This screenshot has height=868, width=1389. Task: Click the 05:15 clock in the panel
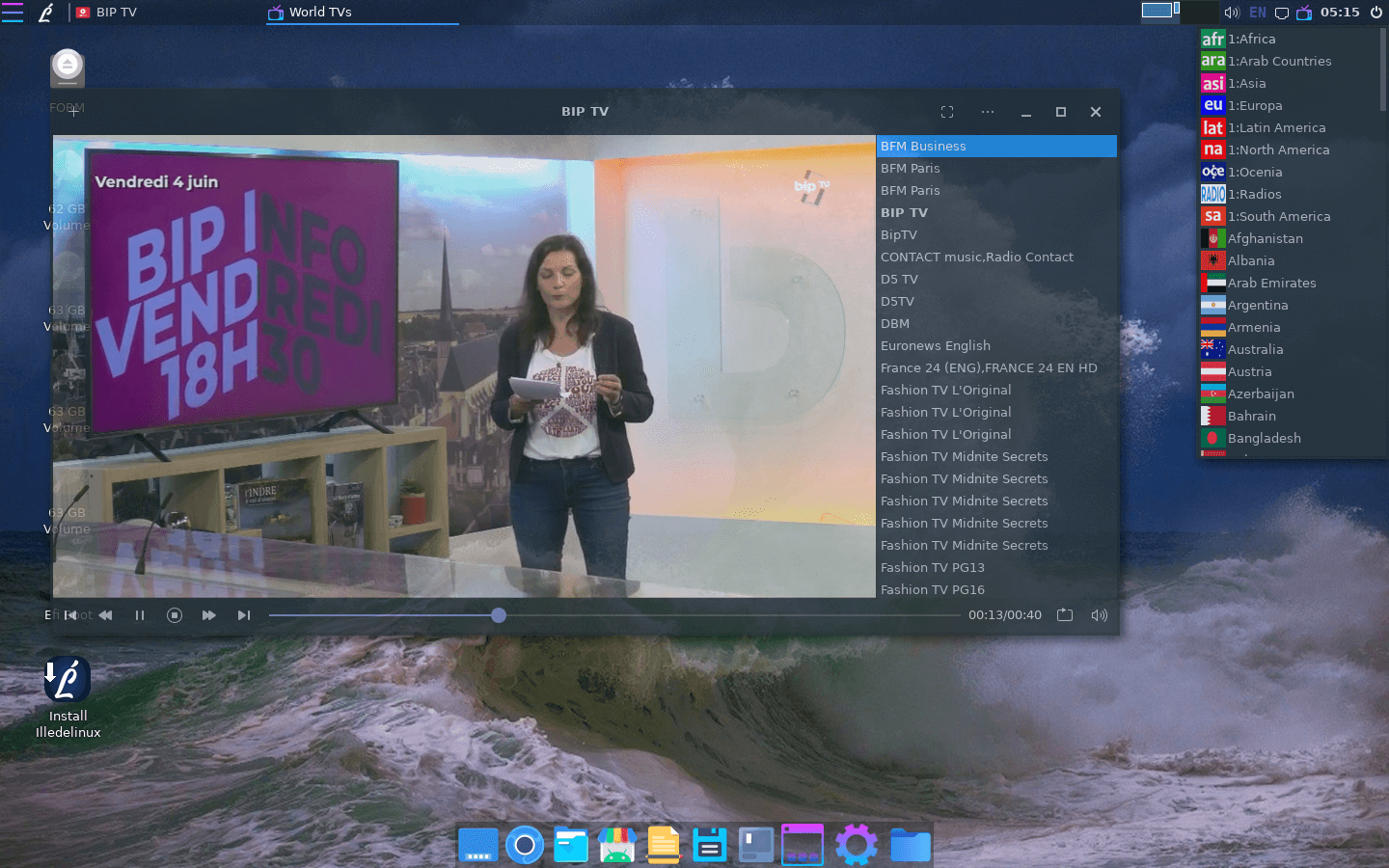click(1340, 13)
